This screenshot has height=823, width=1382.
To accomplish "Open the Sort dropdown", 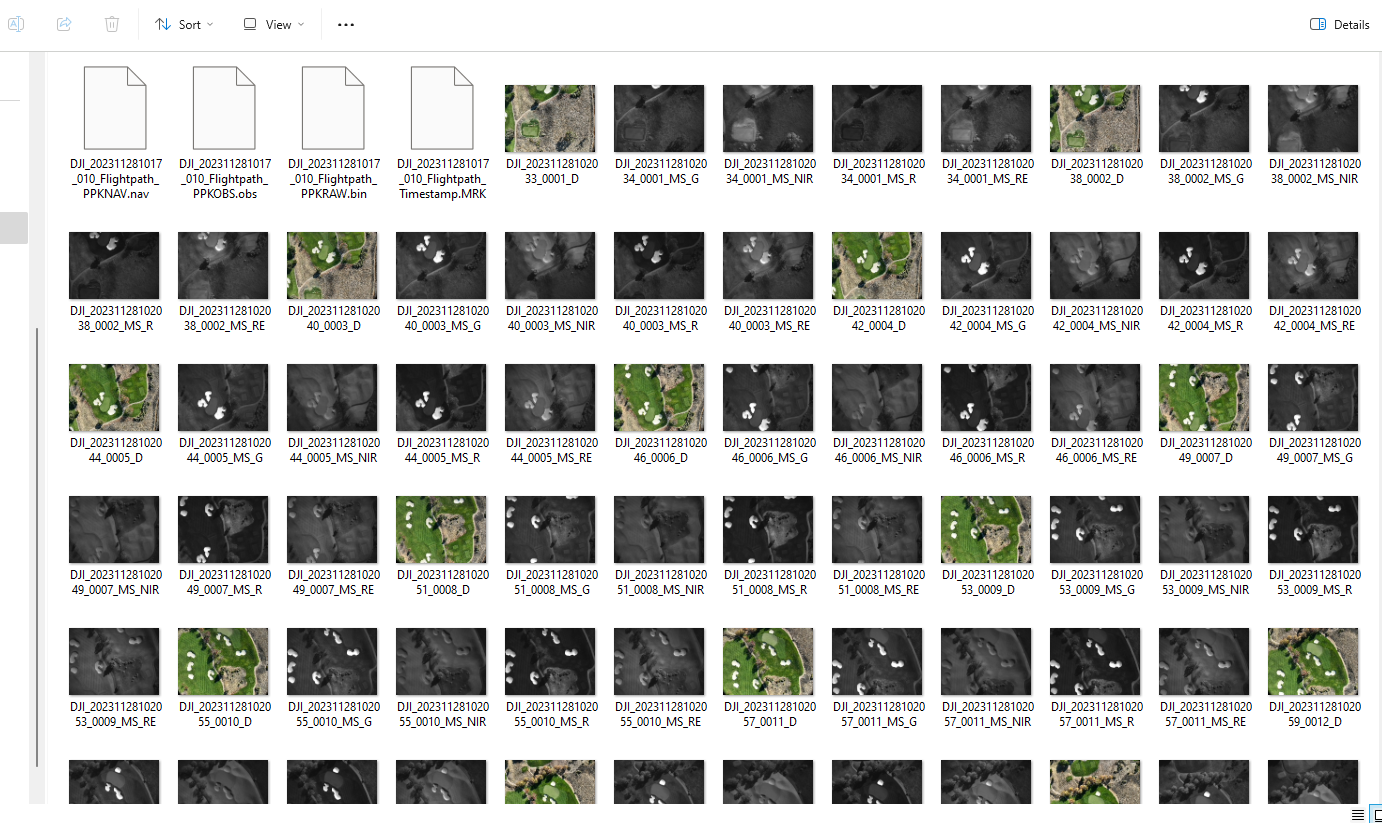I will [184, 24].
